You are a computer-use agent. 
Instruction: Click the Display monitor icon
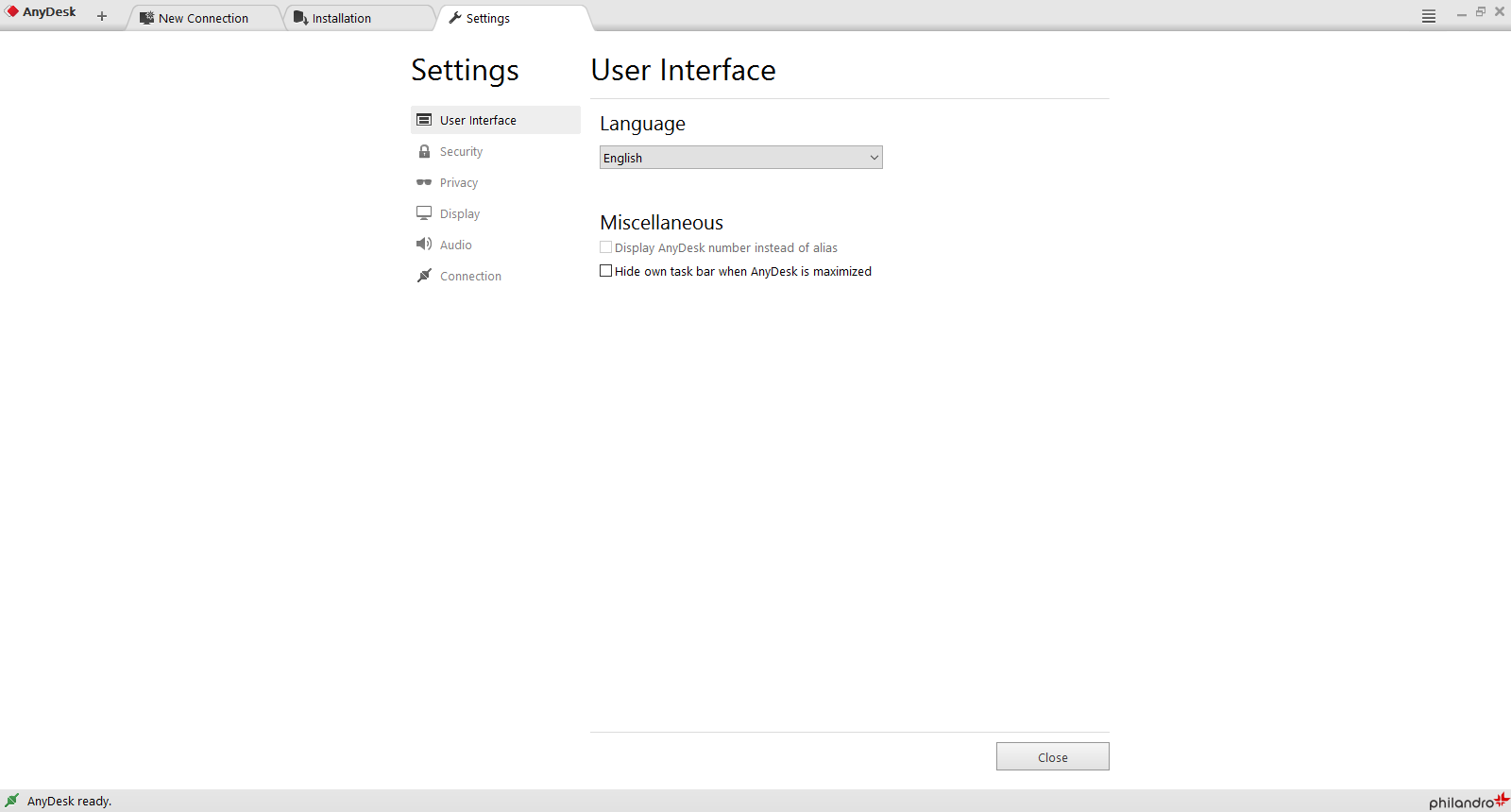coord(424,213)
